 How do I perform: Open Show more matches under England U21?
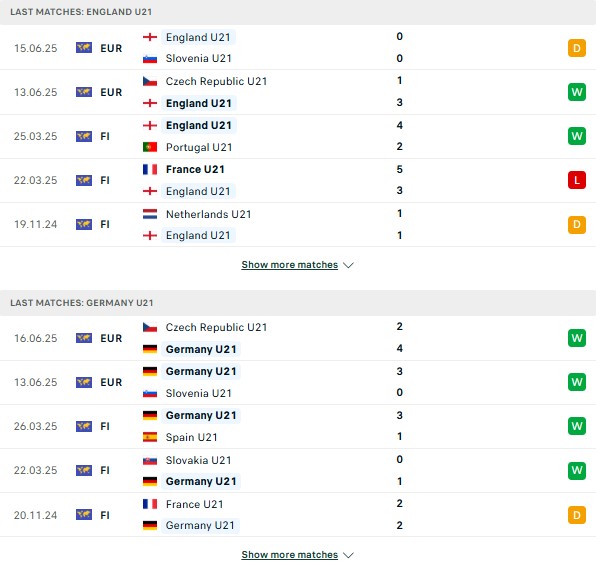click(x=290, y=265)
